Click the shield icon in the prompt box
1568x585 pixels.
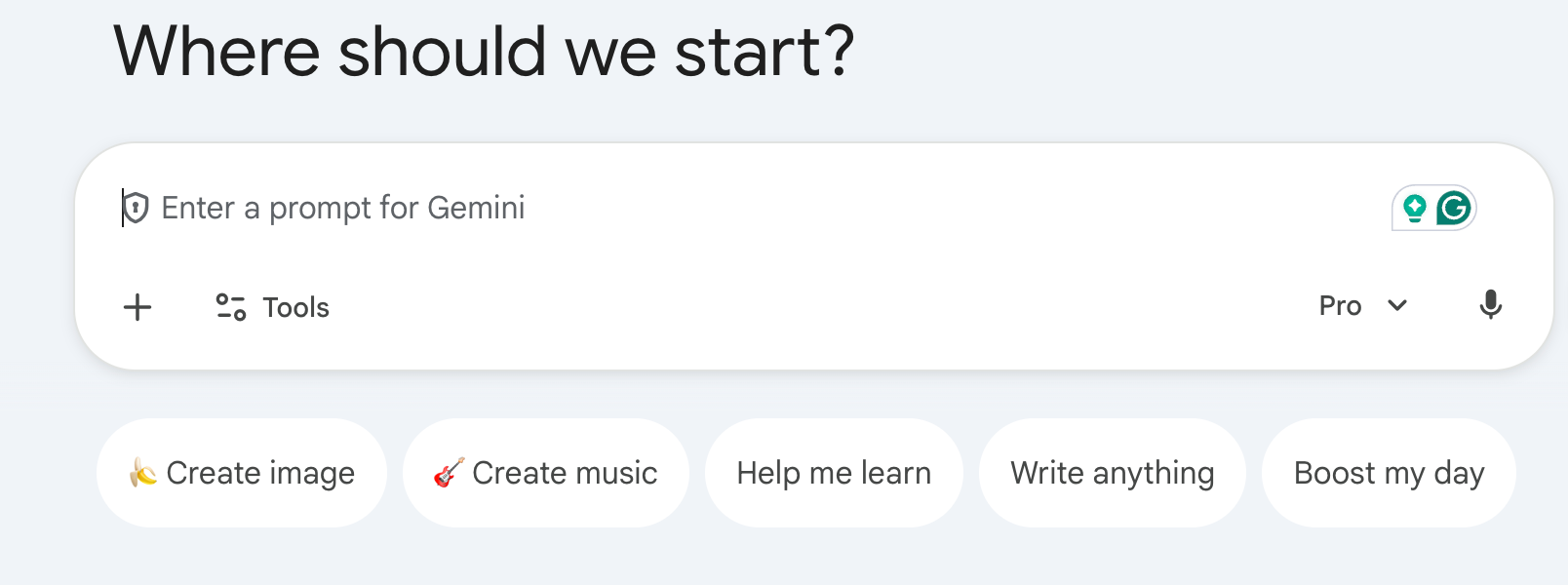coord(136,208)
